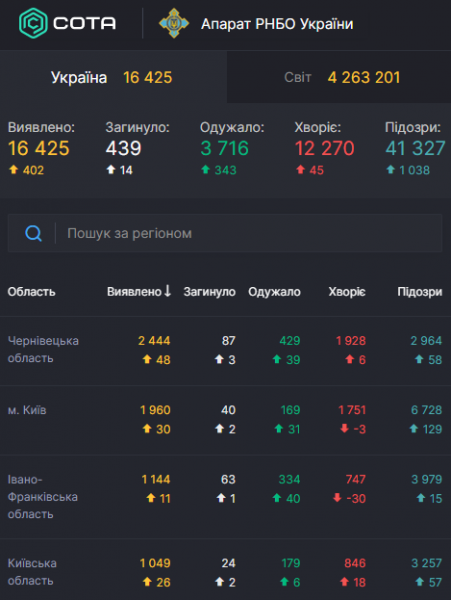
Task: Click the green up arrow beside 343
Action: tap(205, 169)
